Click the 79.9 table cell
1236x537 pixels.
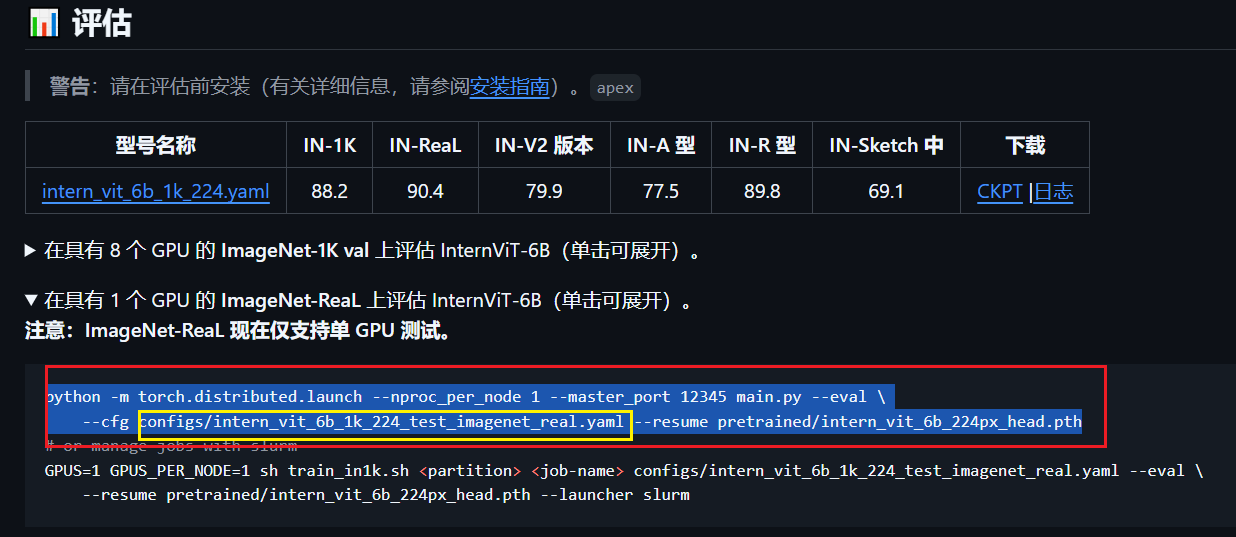click(544, 191)
